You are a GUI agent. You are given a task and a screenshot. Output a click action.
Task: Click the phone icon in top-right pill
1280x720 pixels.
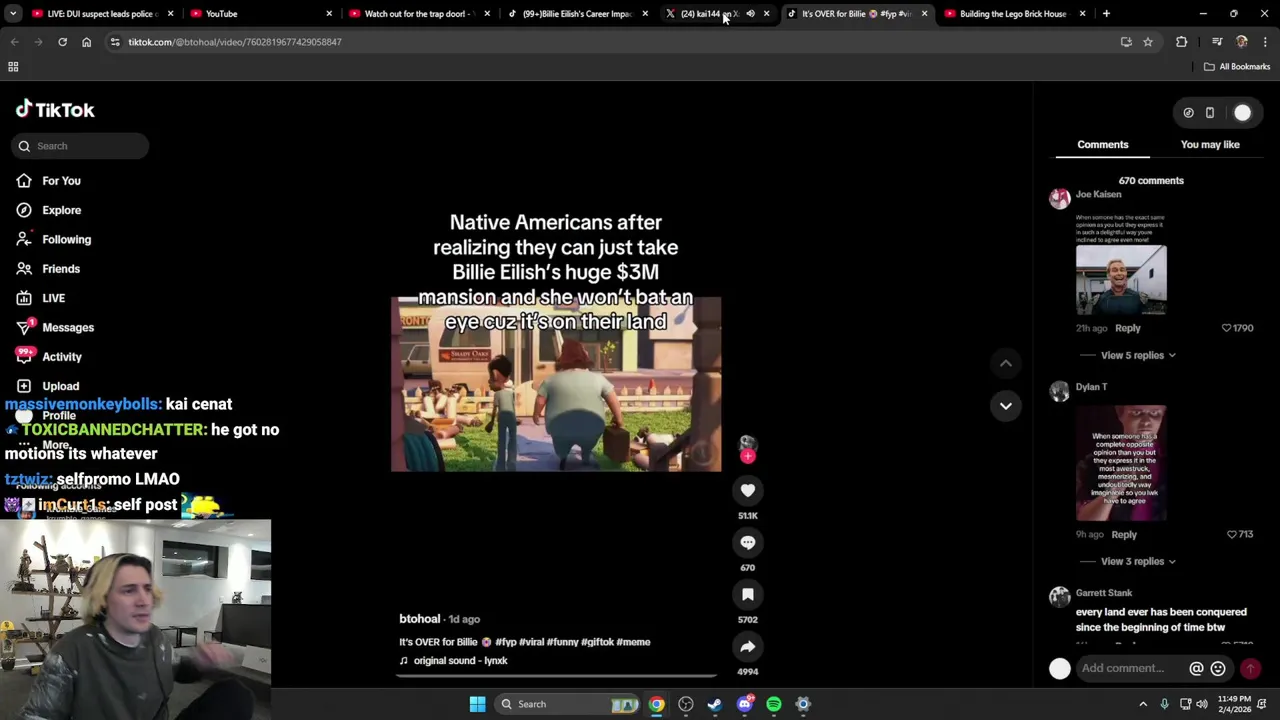1210,113
